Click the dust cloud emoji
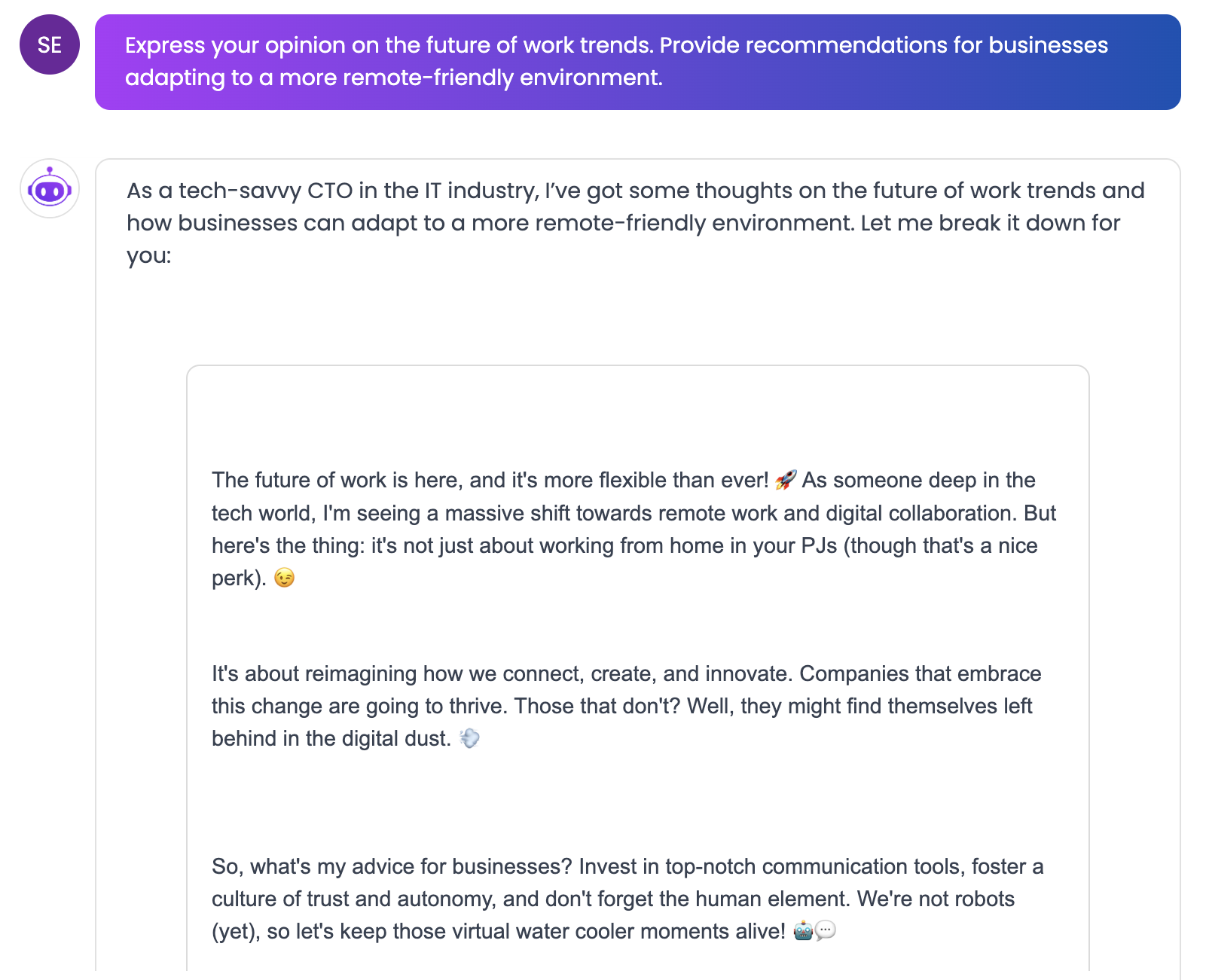 pyautogui.click(x=469, y=738)
